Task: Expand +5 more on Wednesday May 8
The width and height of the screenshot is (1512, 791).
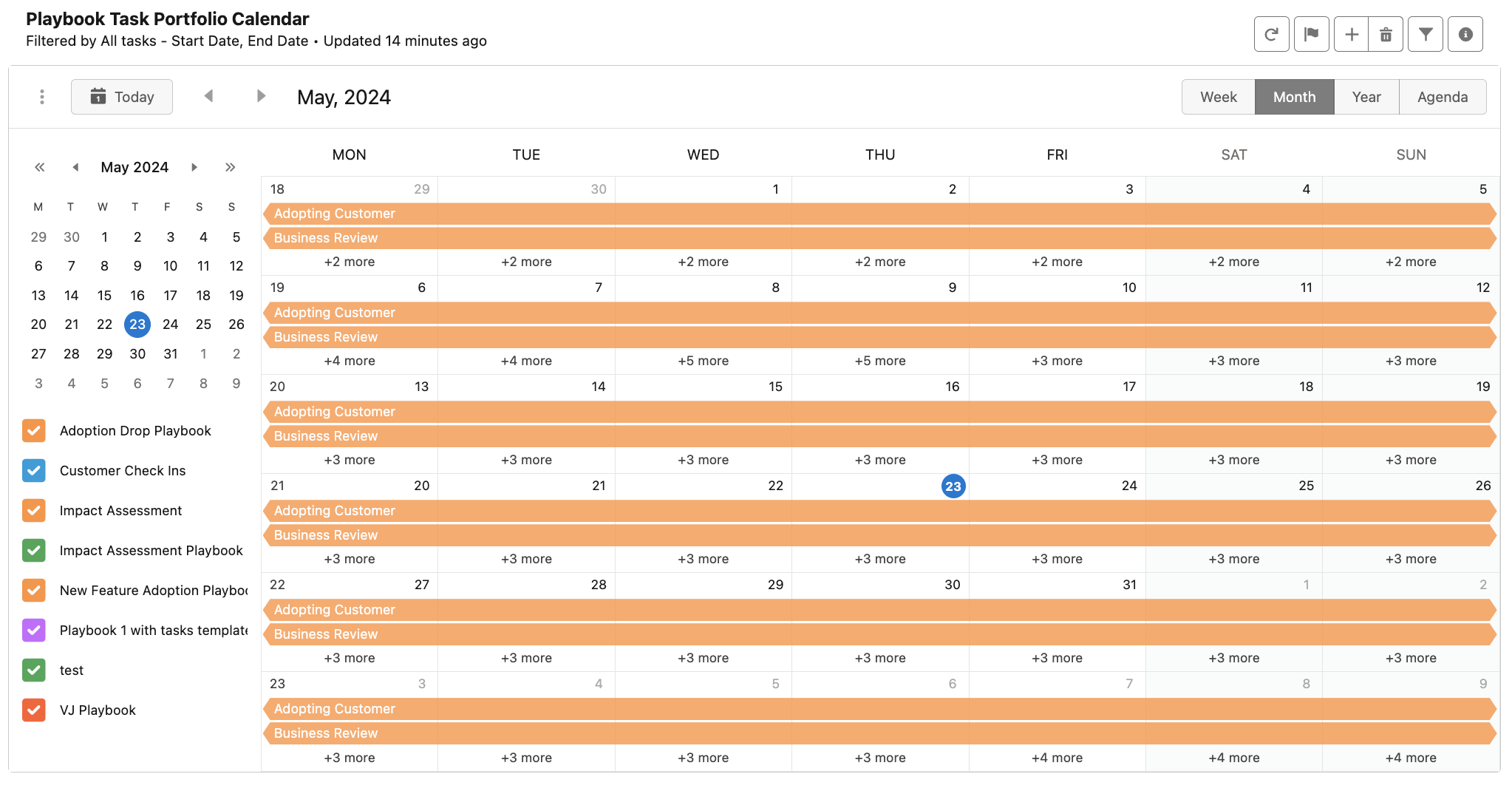Action: (703, 361)
